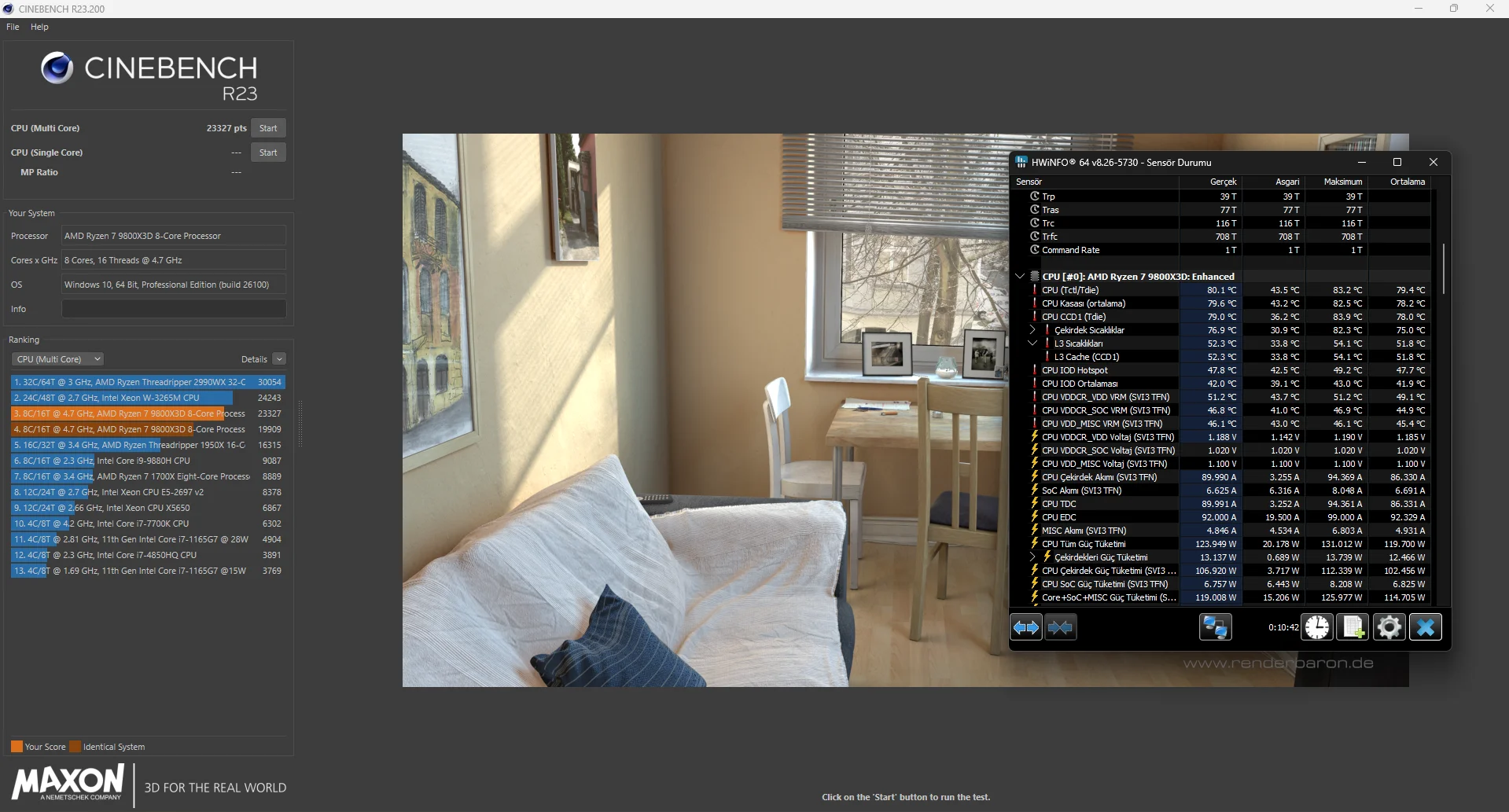1509x812 pixels.
Task: Collapse the L3 Sıcaklıkları sensor group
Action: point(1033,344)
